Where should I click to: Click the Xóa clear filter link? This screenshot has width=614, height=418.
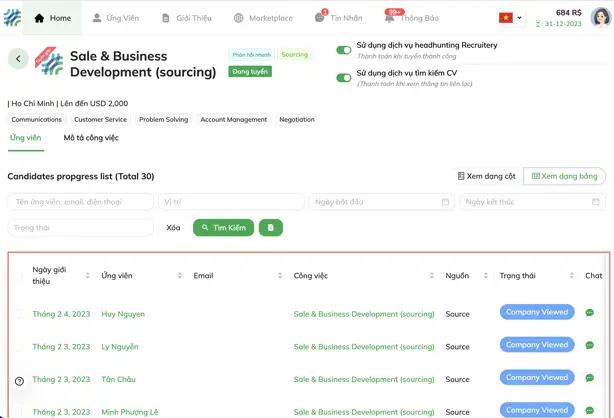tap(173, 228)
